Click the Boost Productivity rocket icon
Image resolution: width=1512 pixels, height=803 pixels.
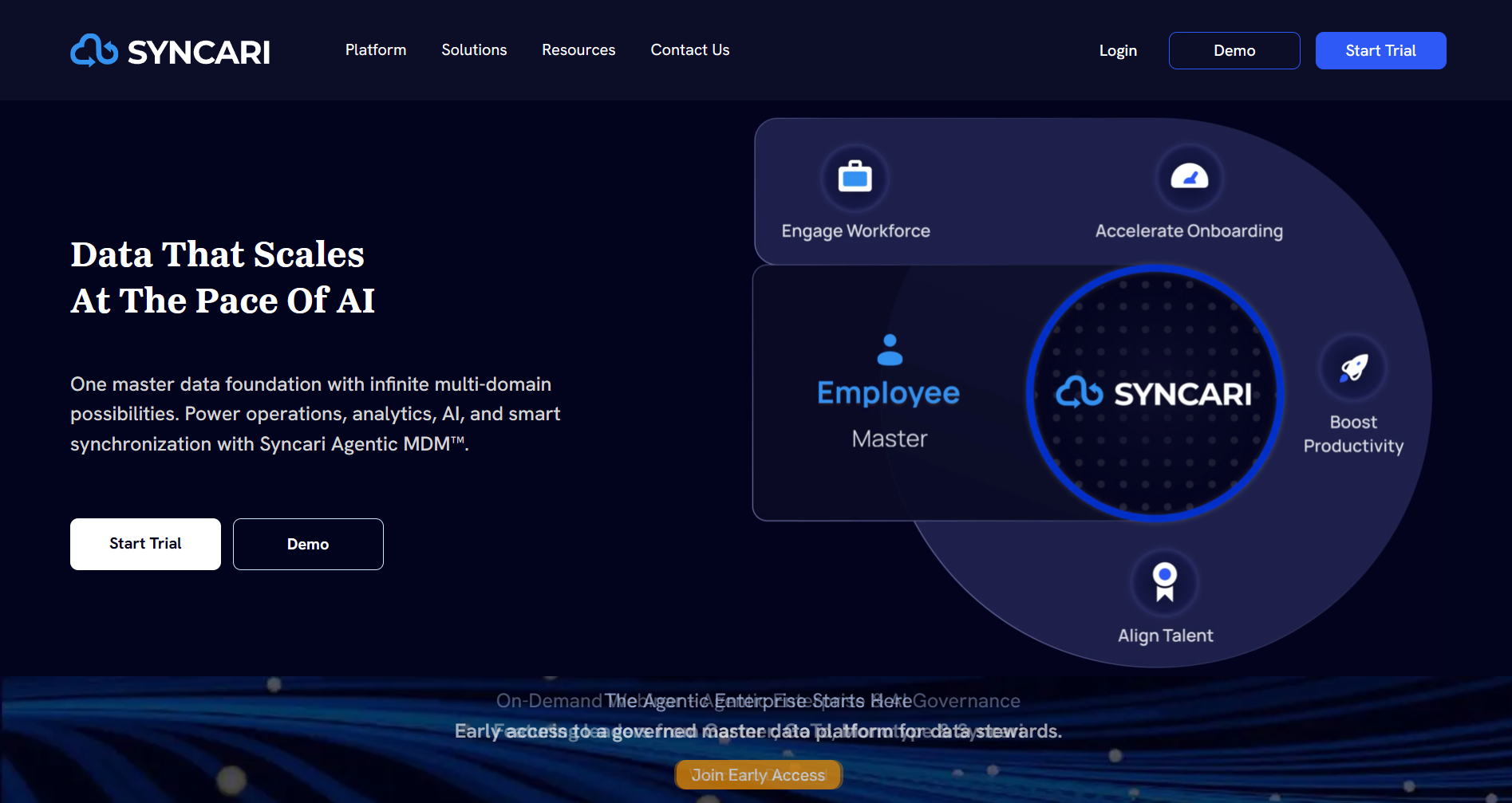point(1353,368)
